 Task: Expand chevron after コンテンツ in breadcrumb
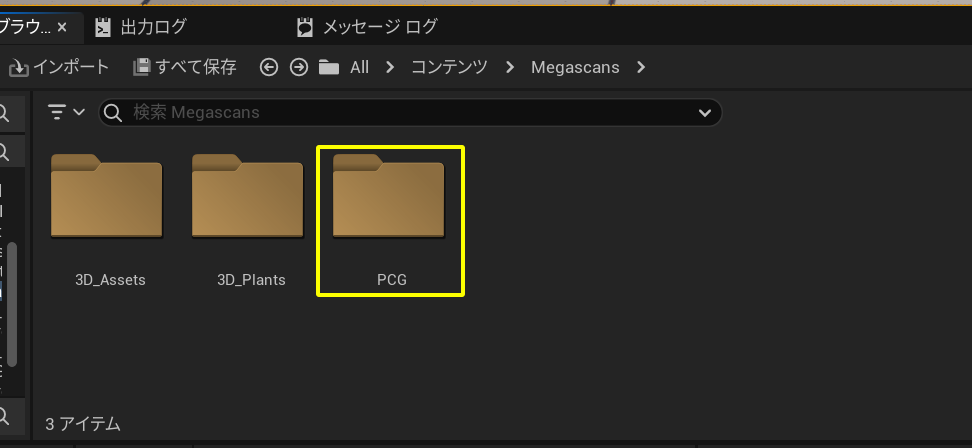(x=510, y=67)
